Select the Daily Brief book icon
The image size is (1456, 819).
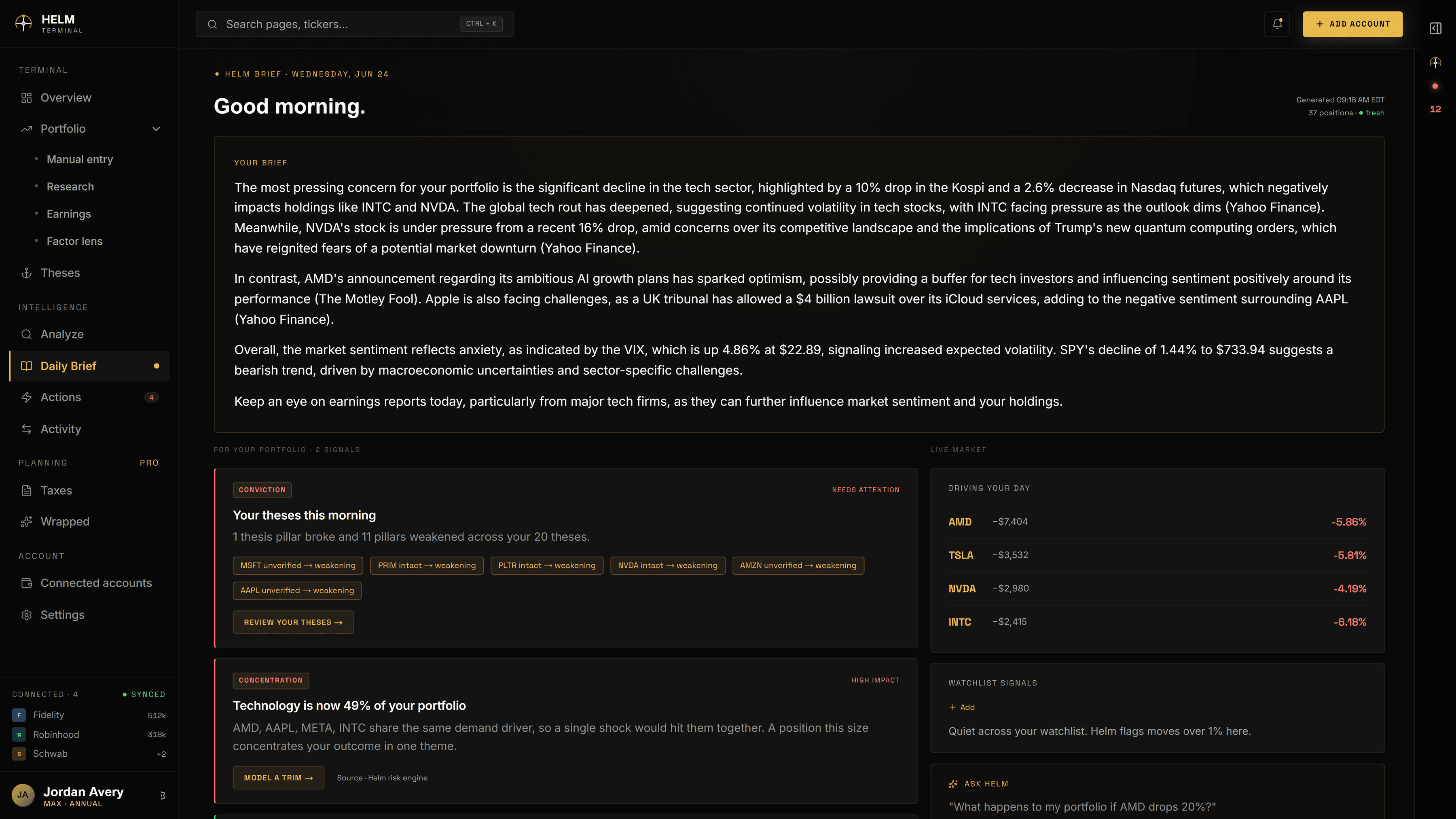pos(27,366)
